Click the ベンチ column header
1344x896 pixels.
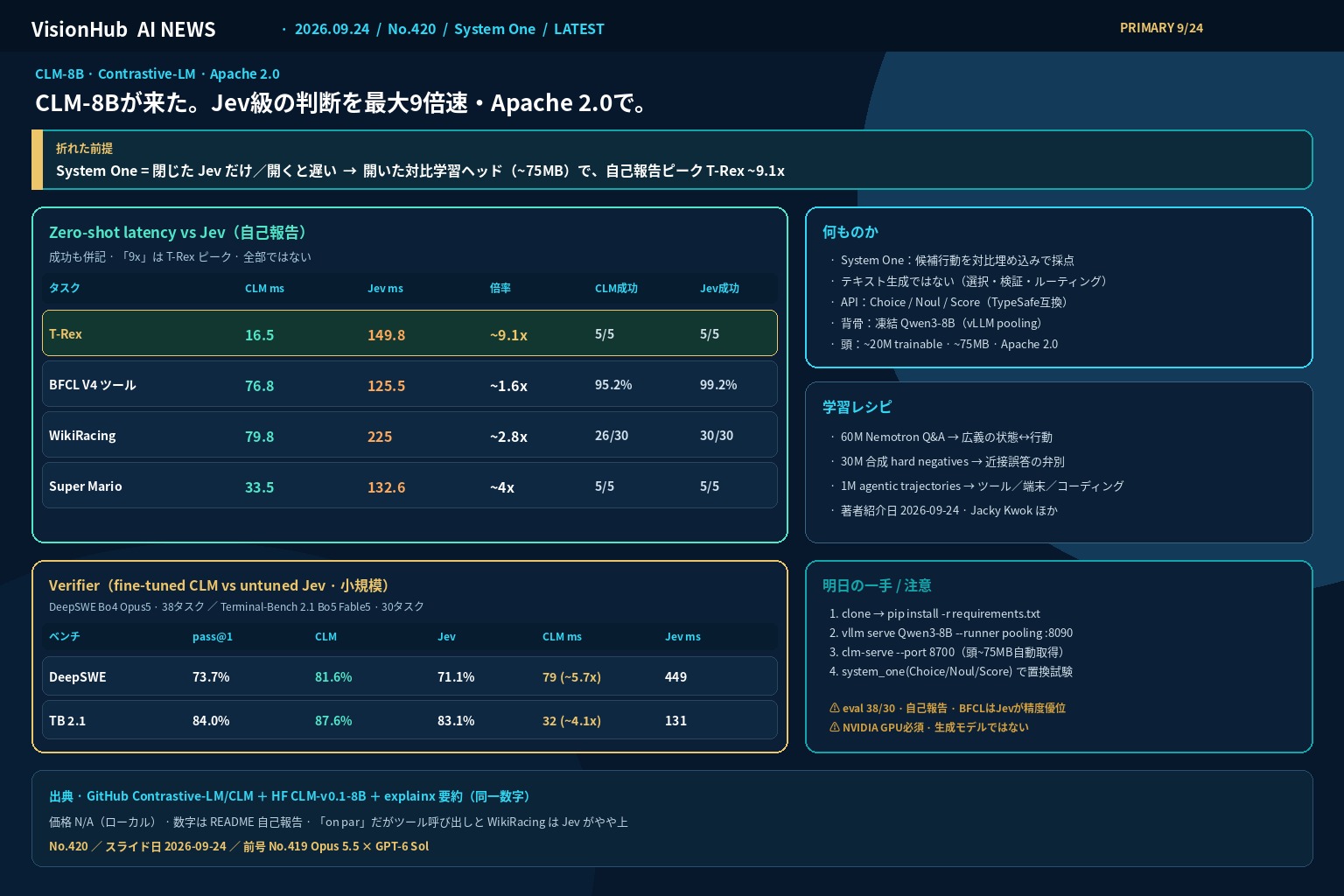pyautogui.click(x=64, y=636)
